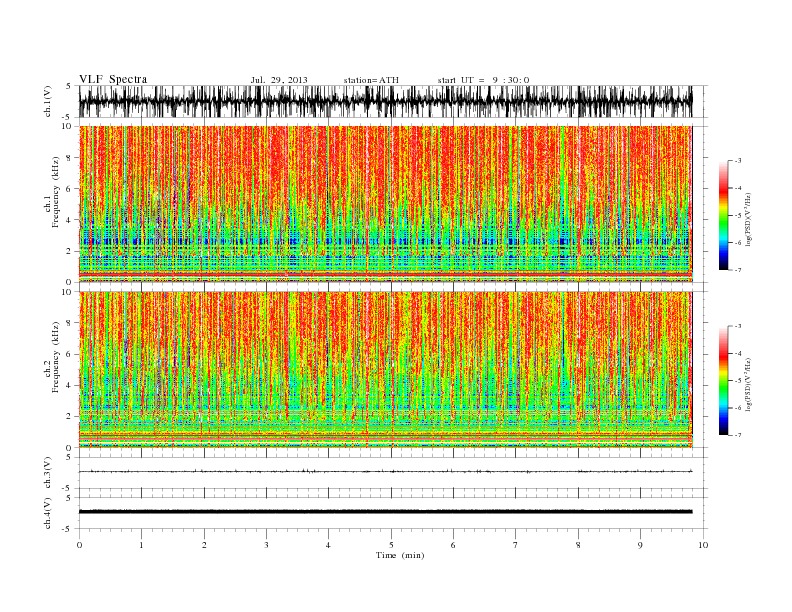
Task: Click the "ch.4(V)" axis label
Action: [47, 513]
